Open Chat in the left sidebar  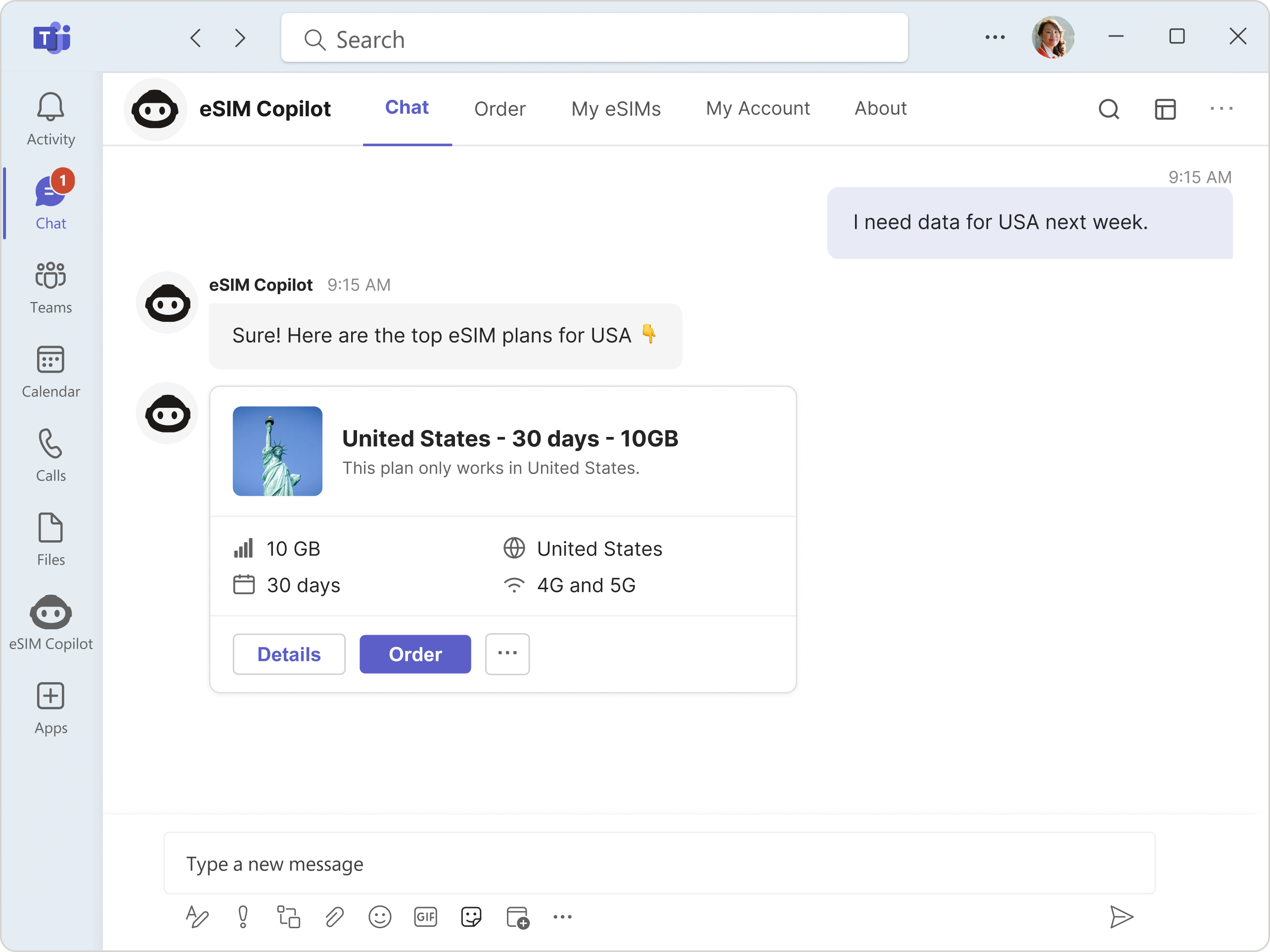[x=50, y=203]
